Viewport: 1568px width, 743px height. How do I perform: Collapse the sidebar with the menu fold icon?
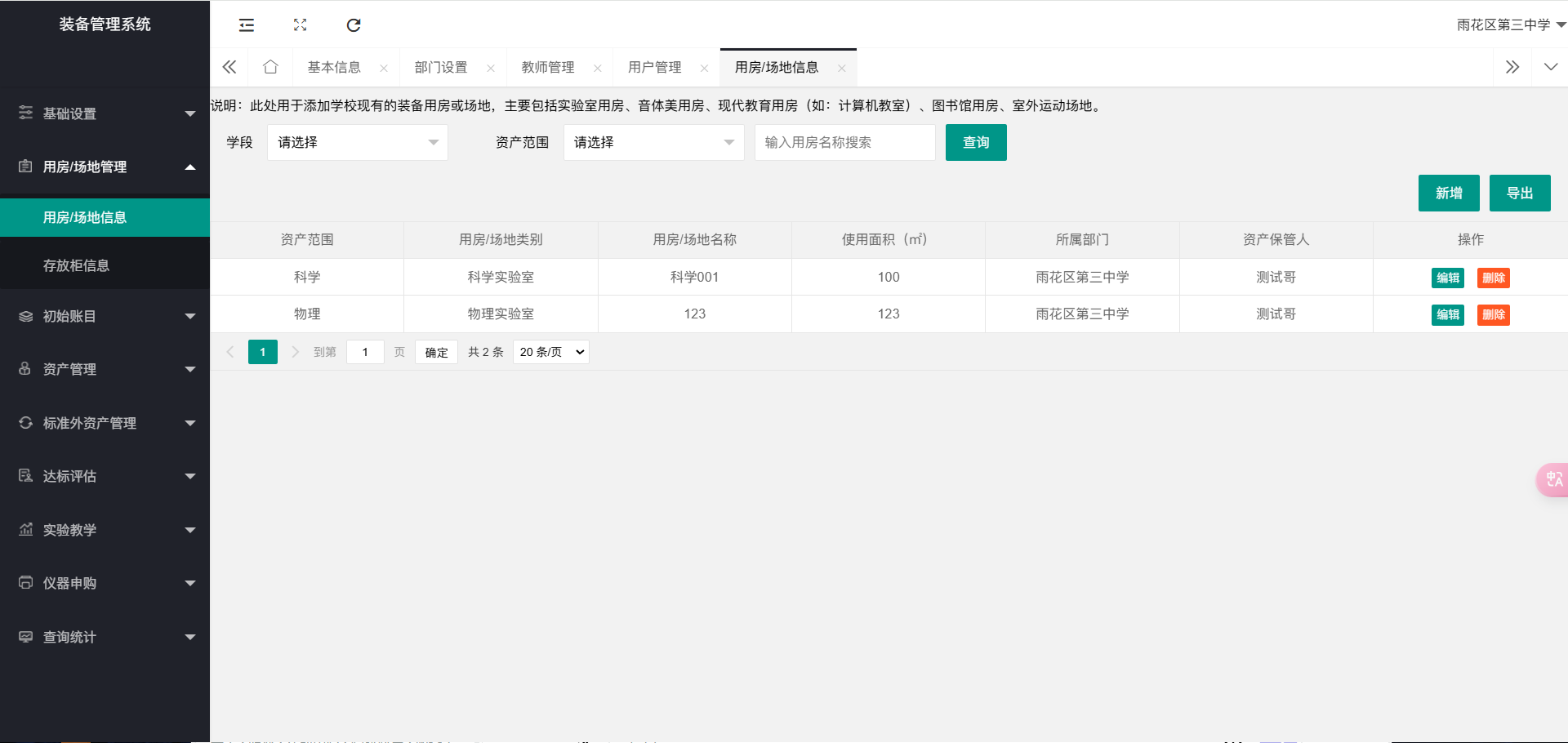click(x=246, y=25)
